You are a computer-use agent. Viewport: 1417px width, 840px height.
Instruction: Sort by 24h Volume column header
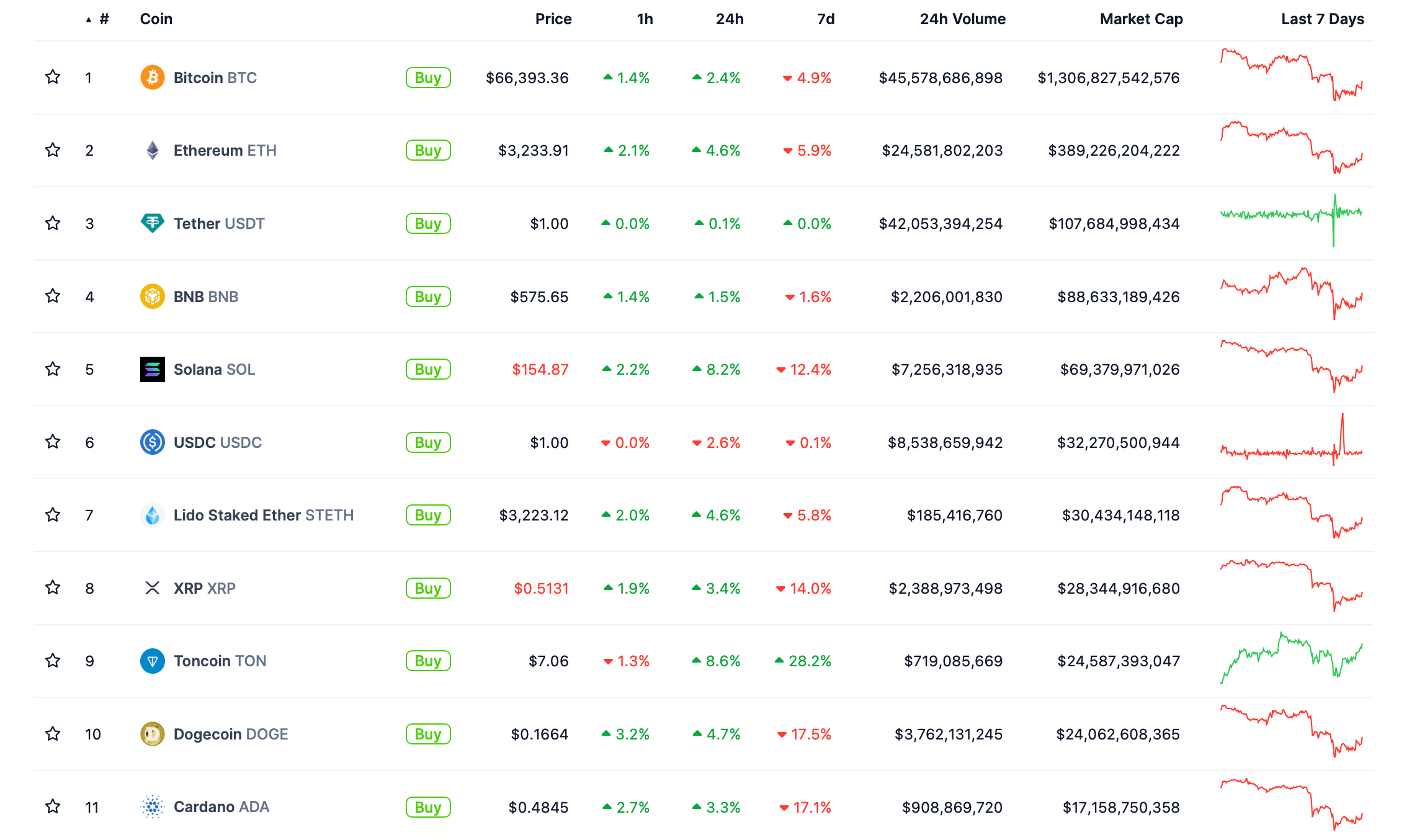[962, 19]
